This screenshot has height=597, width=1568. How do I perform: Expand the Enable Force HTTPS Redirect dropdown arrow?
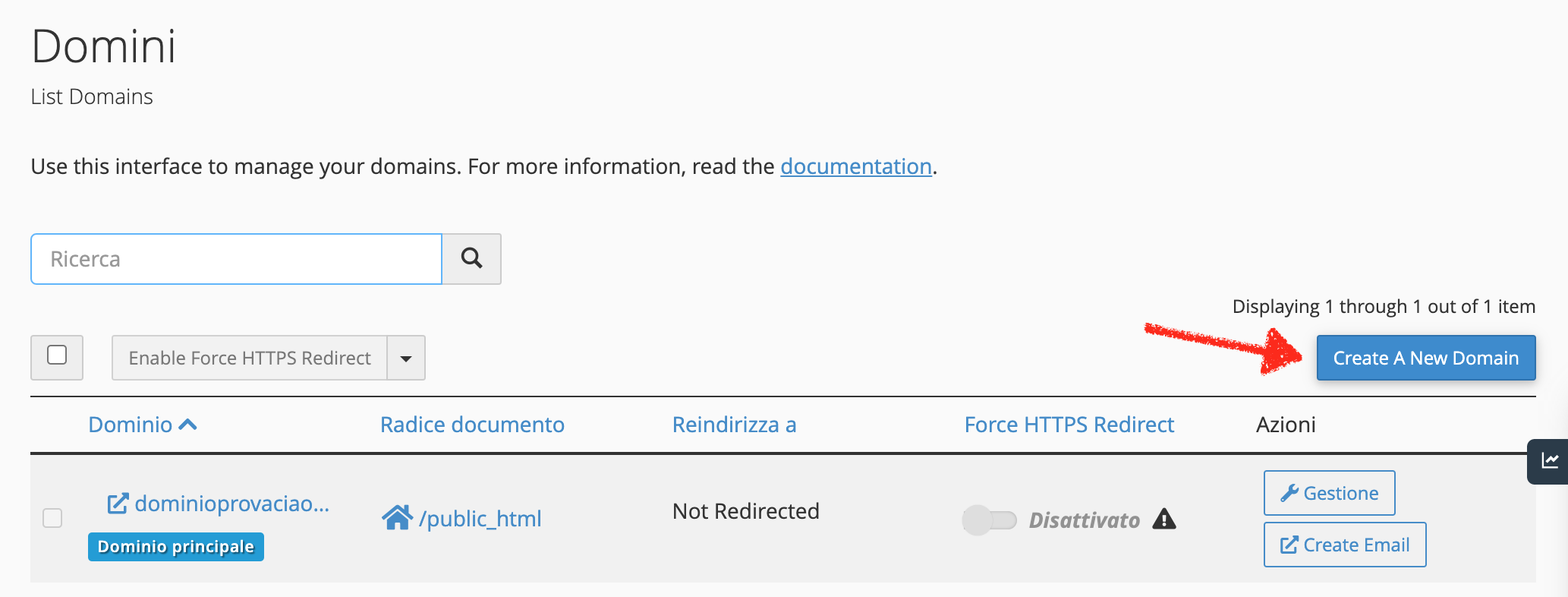(x=406, y=358)
